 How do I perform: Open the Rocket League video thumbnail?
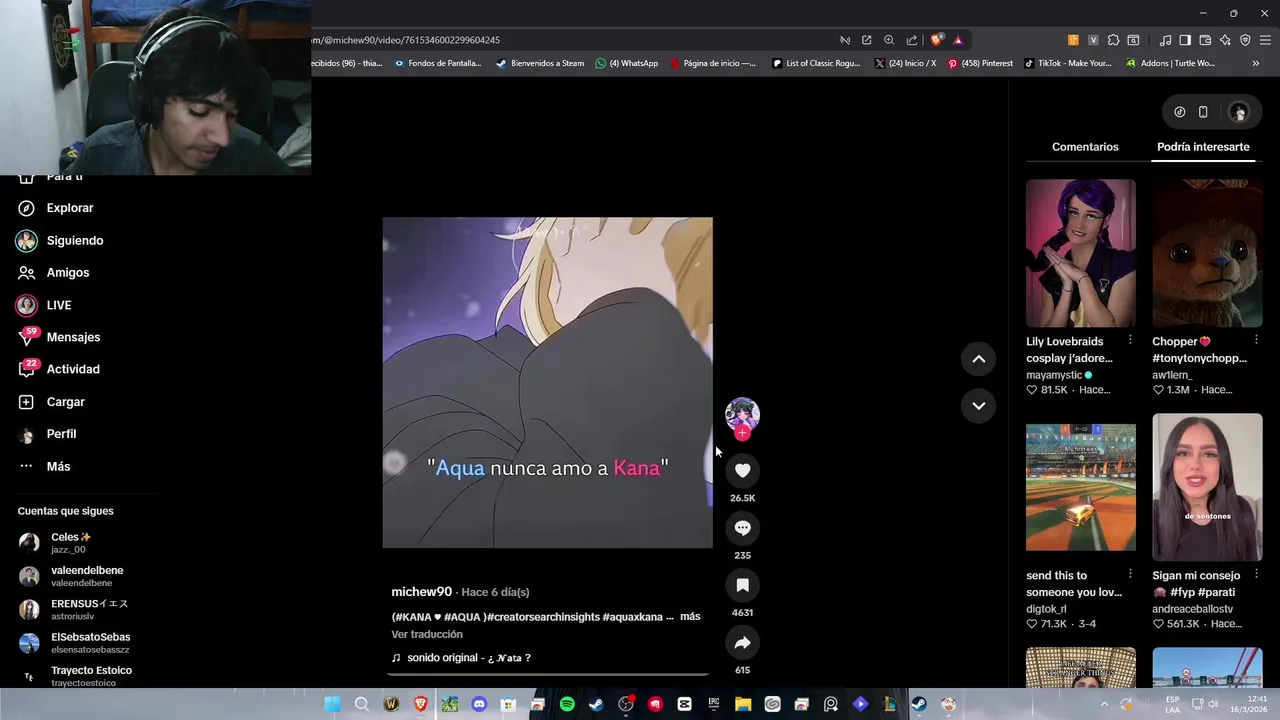1080,487
